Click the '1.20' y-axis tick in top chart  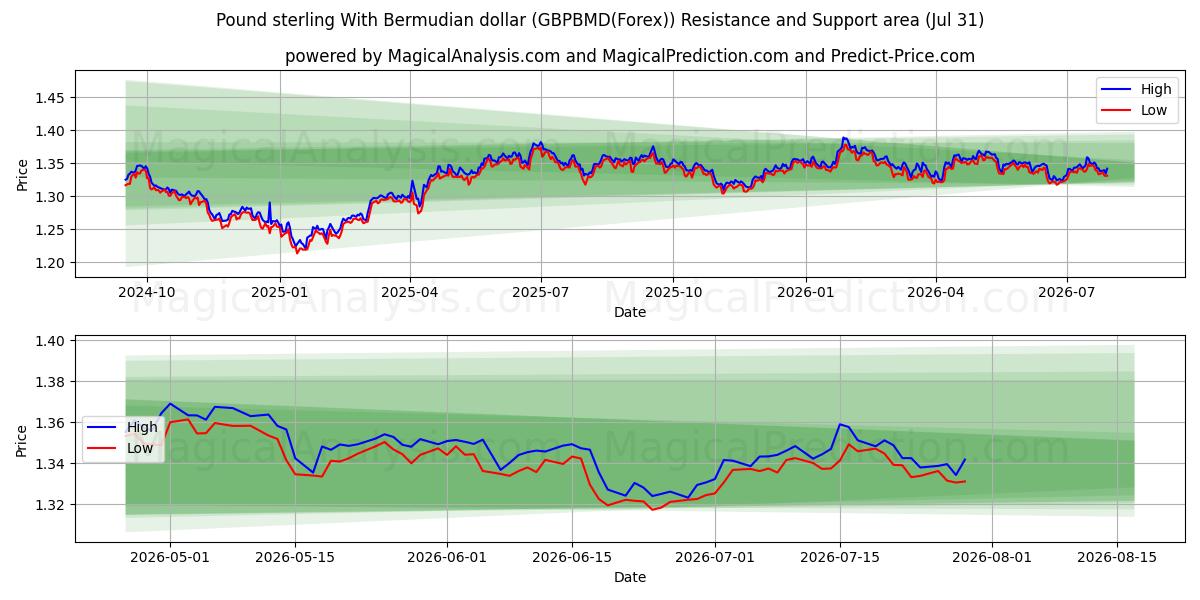[x=52, y=263]
